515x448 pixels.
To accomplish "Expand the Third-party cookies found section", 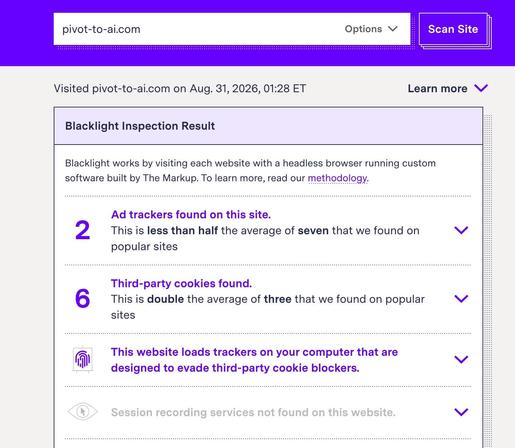I will click(x=461, y=299).
